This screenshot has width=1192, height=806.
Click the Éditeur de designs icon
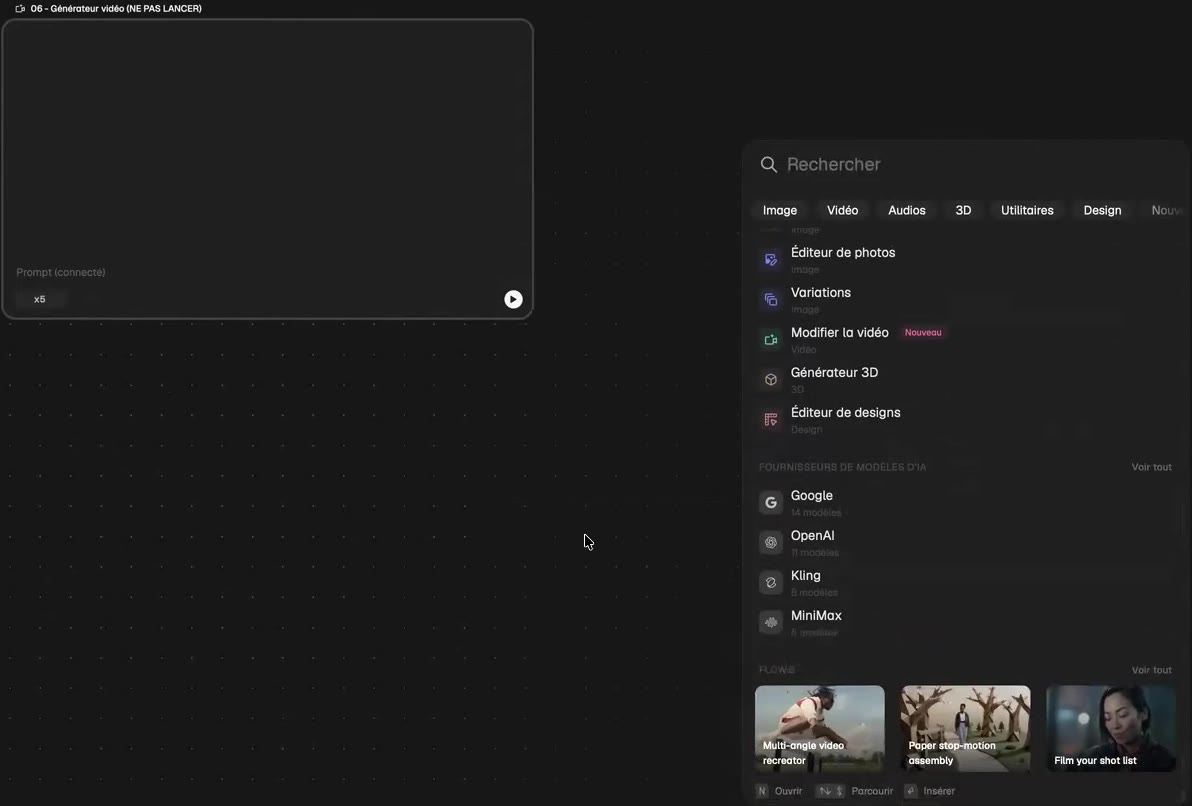click(x=771, y=420)
